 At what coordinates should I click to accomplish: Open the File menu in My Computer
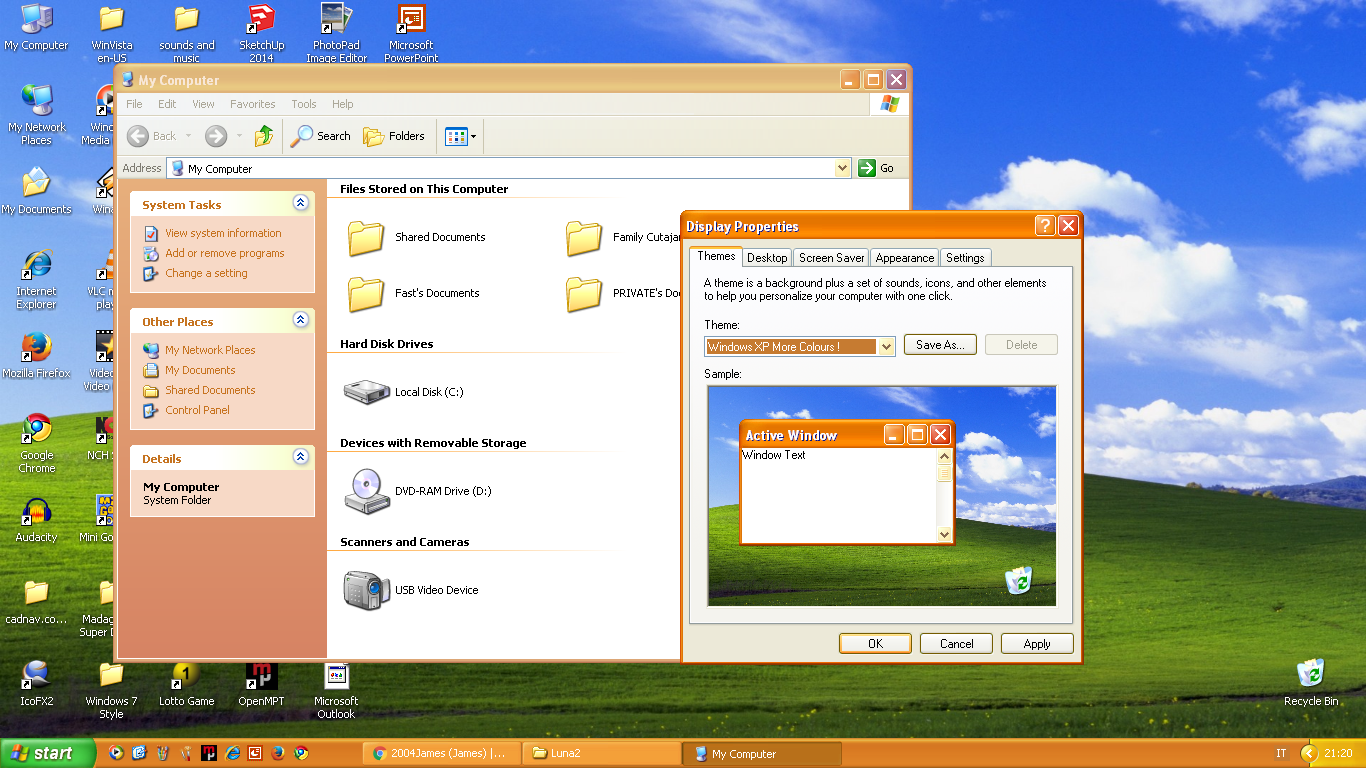pos(134,104)
